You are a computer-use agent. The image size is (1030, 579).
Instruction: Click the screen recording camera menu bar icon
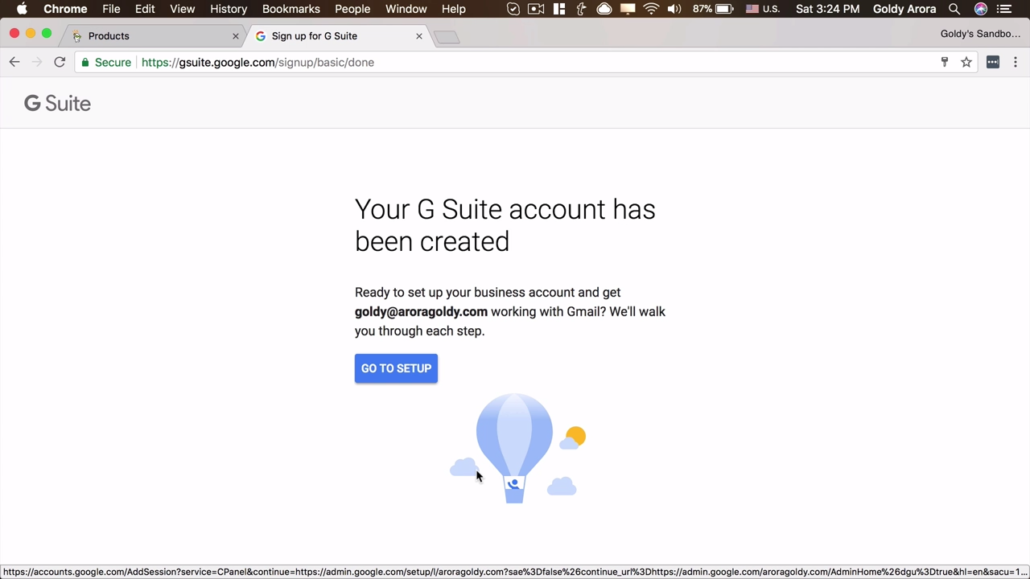(536, 9)
